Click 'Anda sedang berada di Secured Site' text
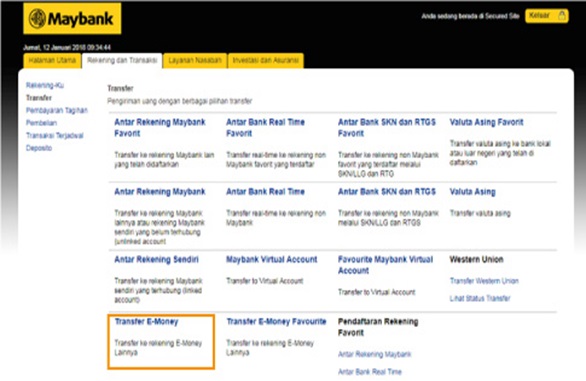This screenshot has width=586, height=381. pos(470,16)
